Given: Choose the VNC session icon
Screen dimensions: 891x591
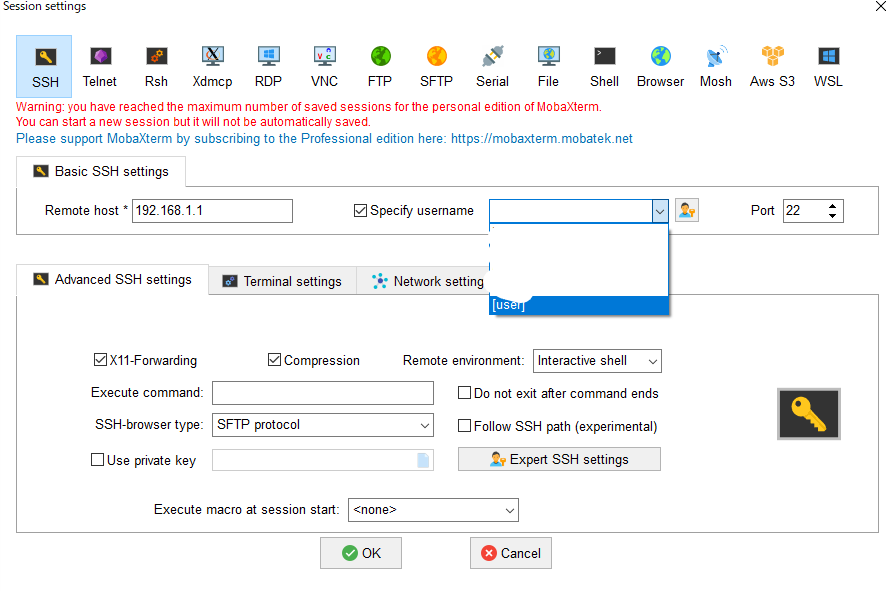Looking at the screenshot, I should coord(324,66).
